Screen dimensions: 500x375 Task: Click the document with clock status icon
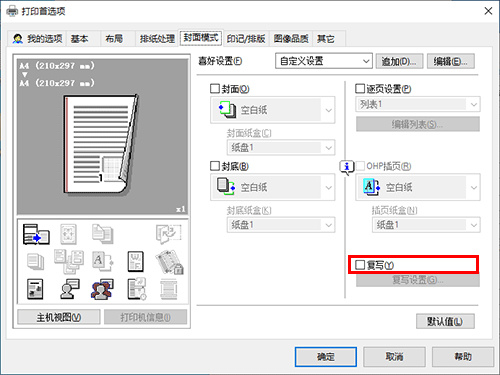coord(137,289)
